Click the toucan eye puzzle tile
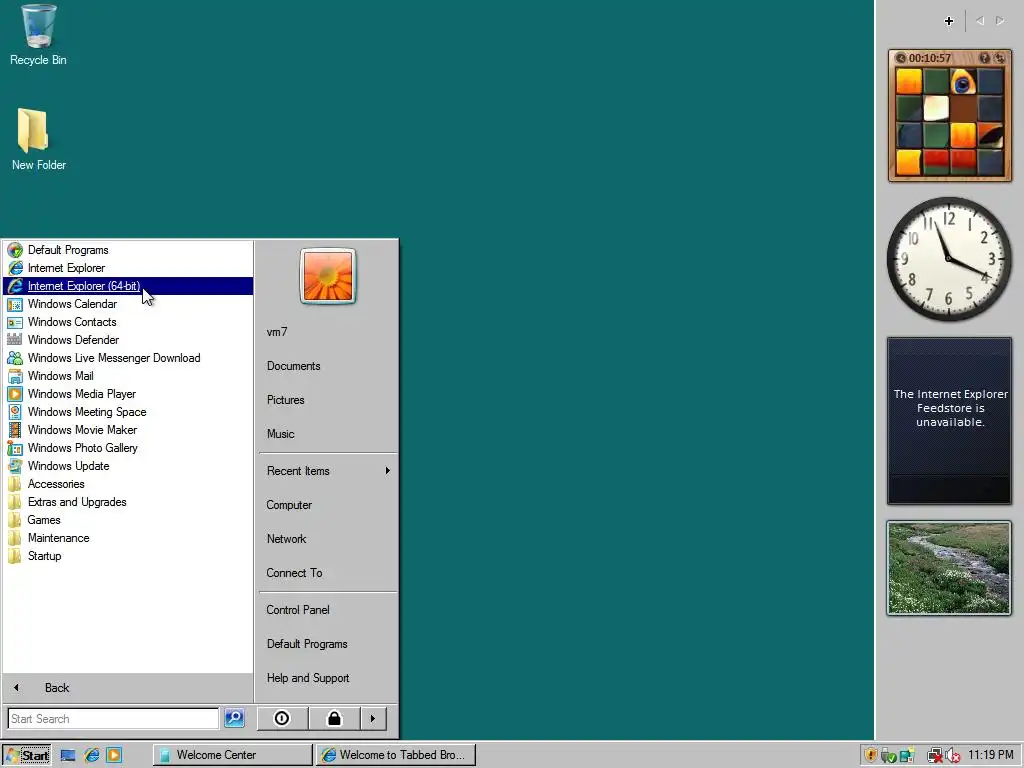This screenshot has height=768, width=1024. coord(963,82)
